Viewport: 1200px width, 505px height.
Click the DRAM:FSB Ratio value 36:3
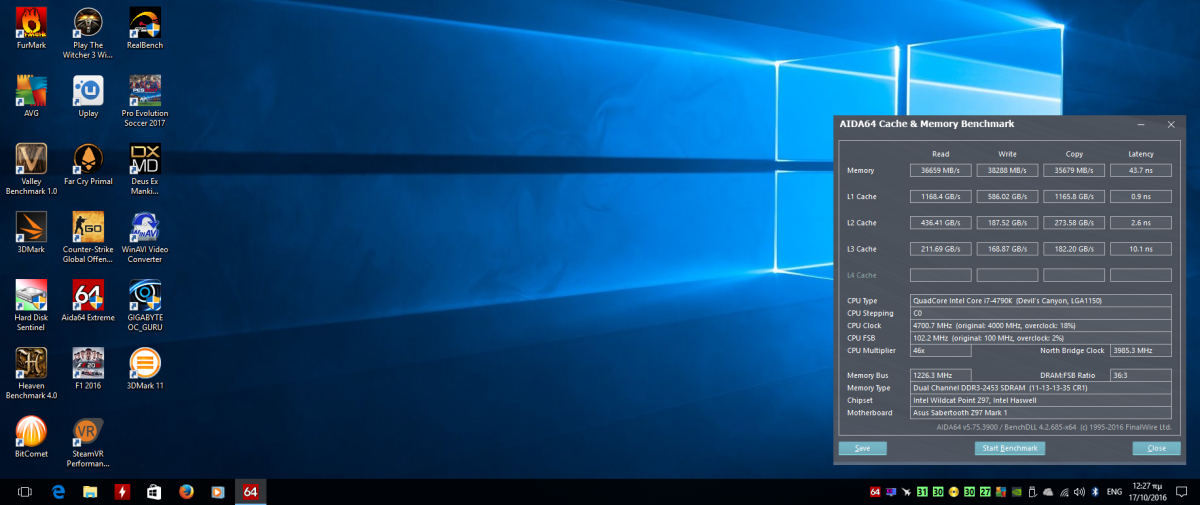click(x=1140, y=375)
